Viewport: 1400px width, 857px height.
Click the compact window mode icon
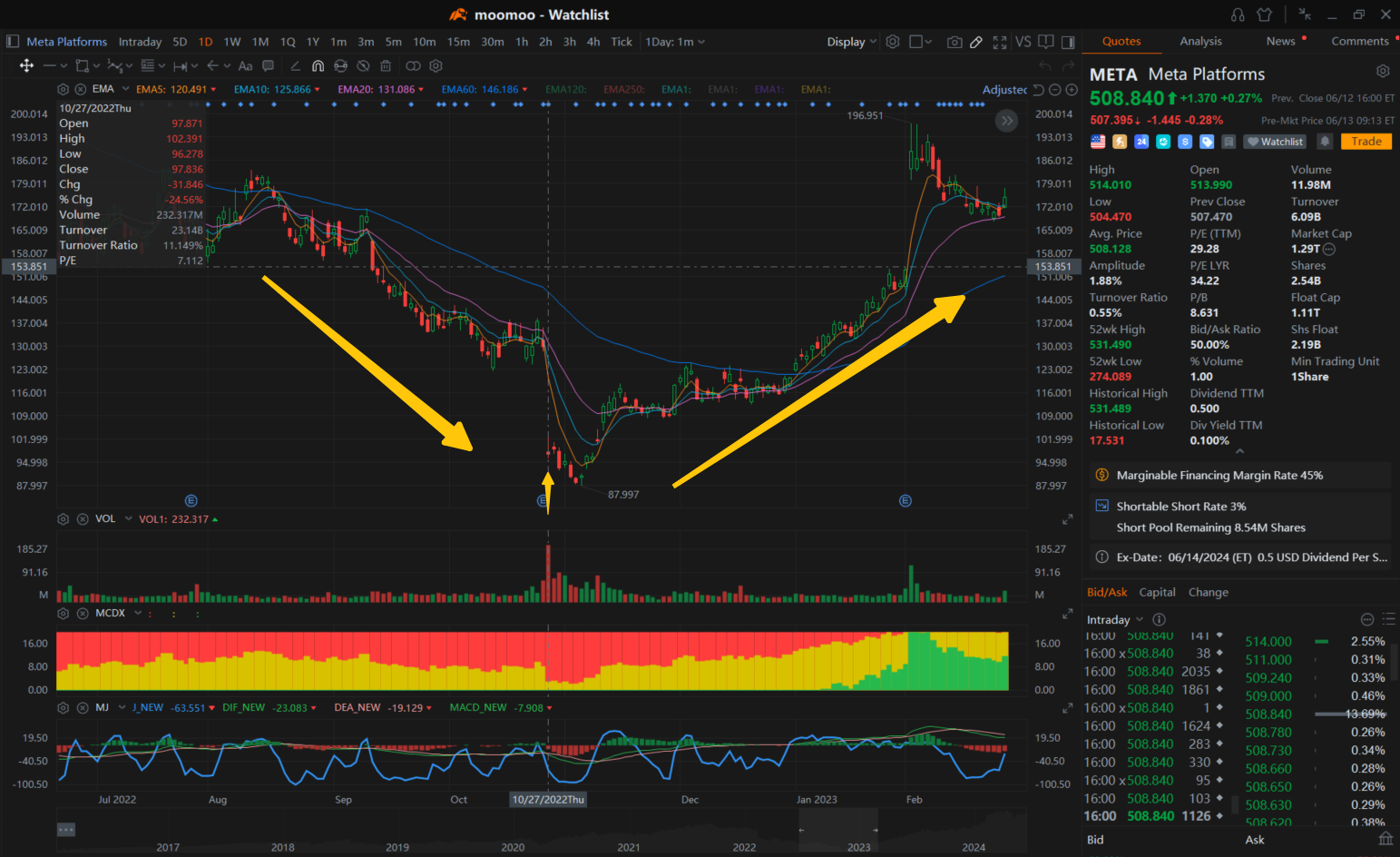click(1305, 15)
